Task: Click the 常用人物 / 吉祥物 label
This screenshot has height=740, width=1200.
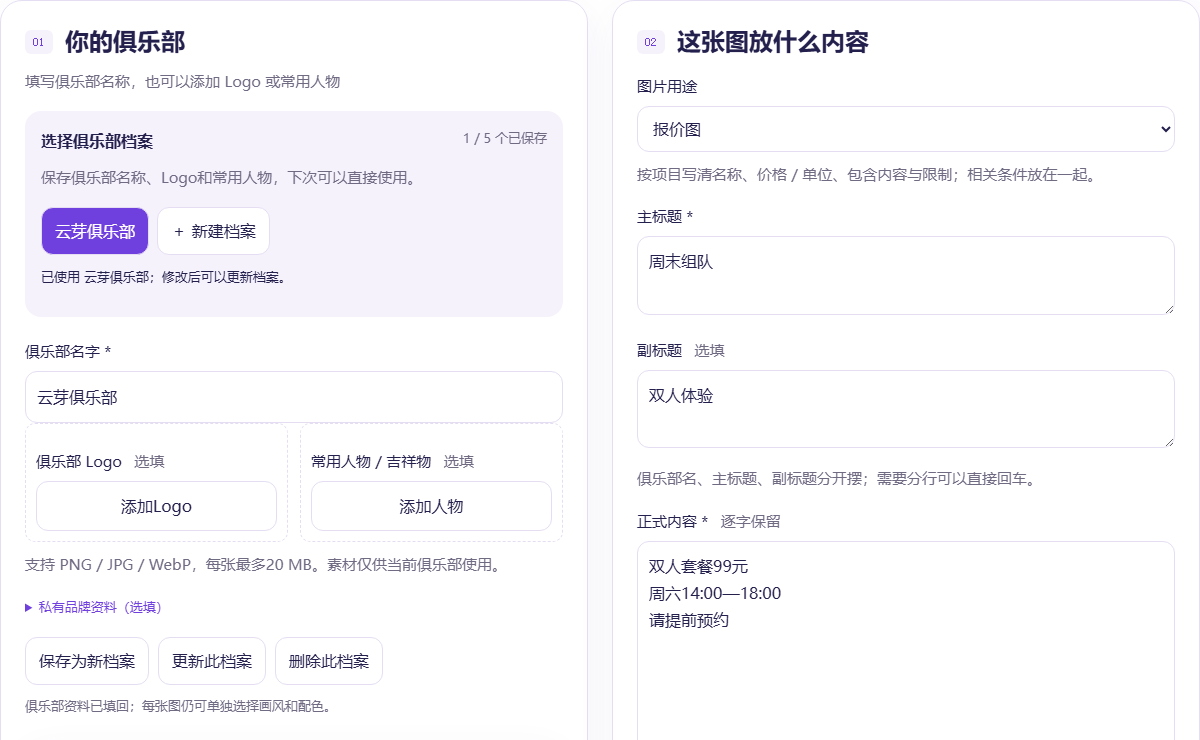Action: click(x=371, y=461)
